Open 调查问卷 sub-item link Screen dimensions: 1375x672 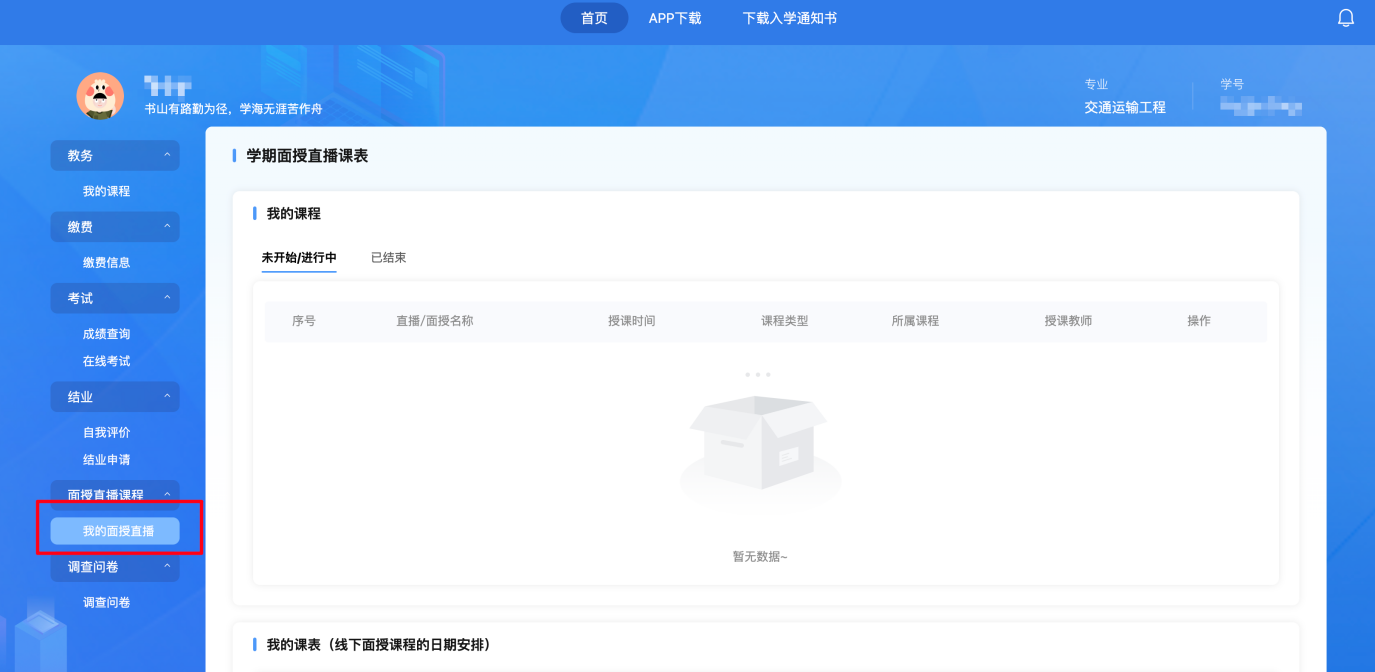(106, 602)
